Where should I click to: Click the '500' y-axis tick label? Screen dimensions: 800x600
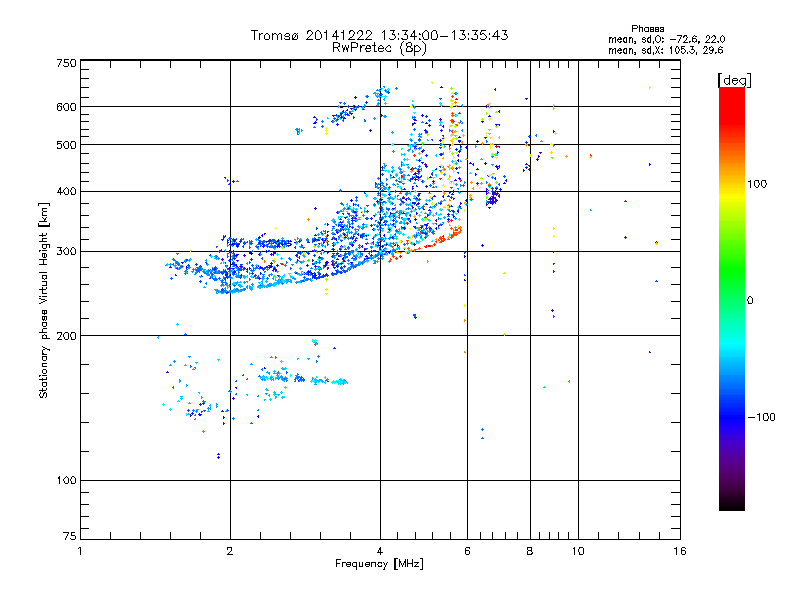click(x=66, y=145)
